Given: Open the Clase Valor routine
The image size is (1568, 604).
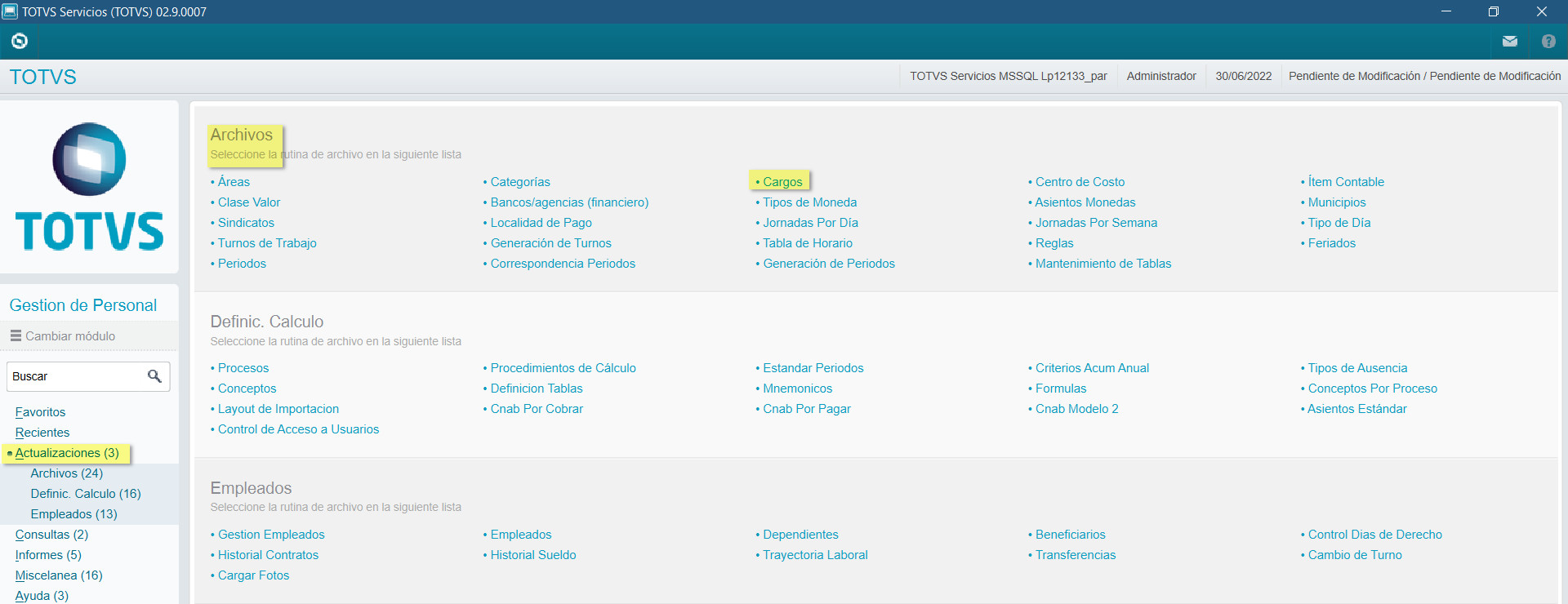Looking at the screenshot, I should coord(249,202).
